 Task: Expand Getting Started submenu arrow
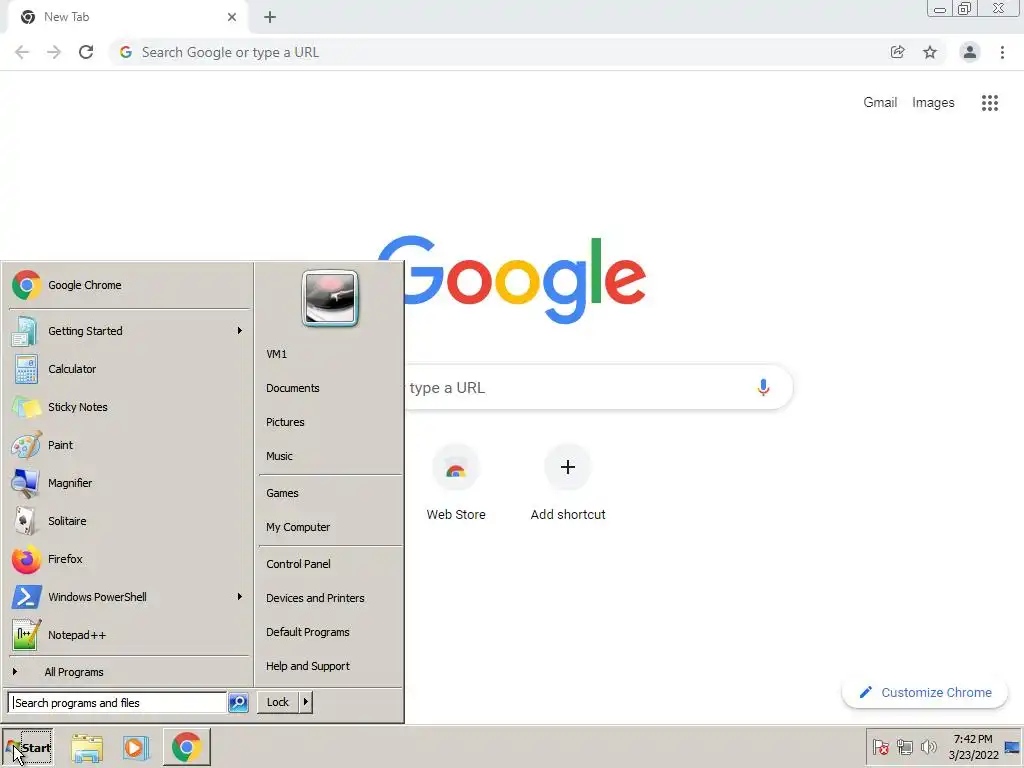tap(240, 330)
